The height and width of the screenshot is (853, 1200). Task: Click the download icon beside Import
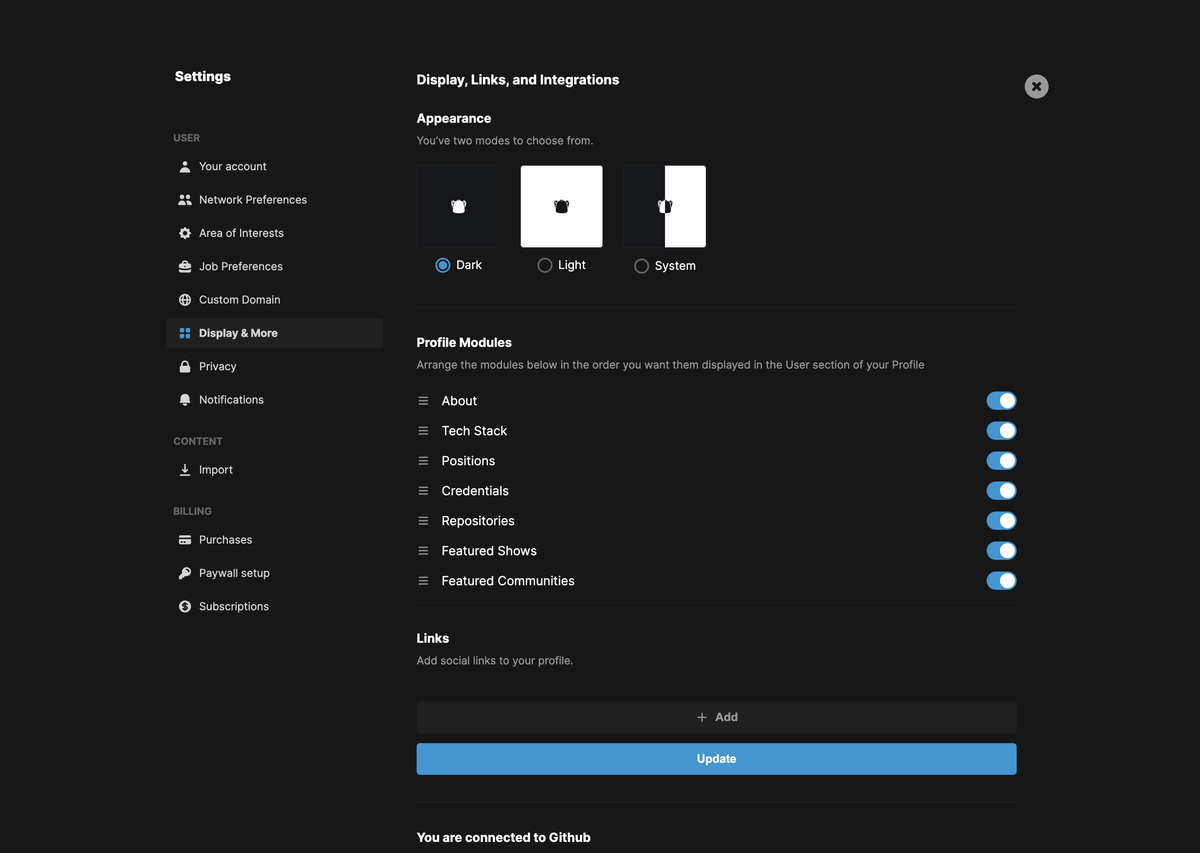(x=185, y=470)
